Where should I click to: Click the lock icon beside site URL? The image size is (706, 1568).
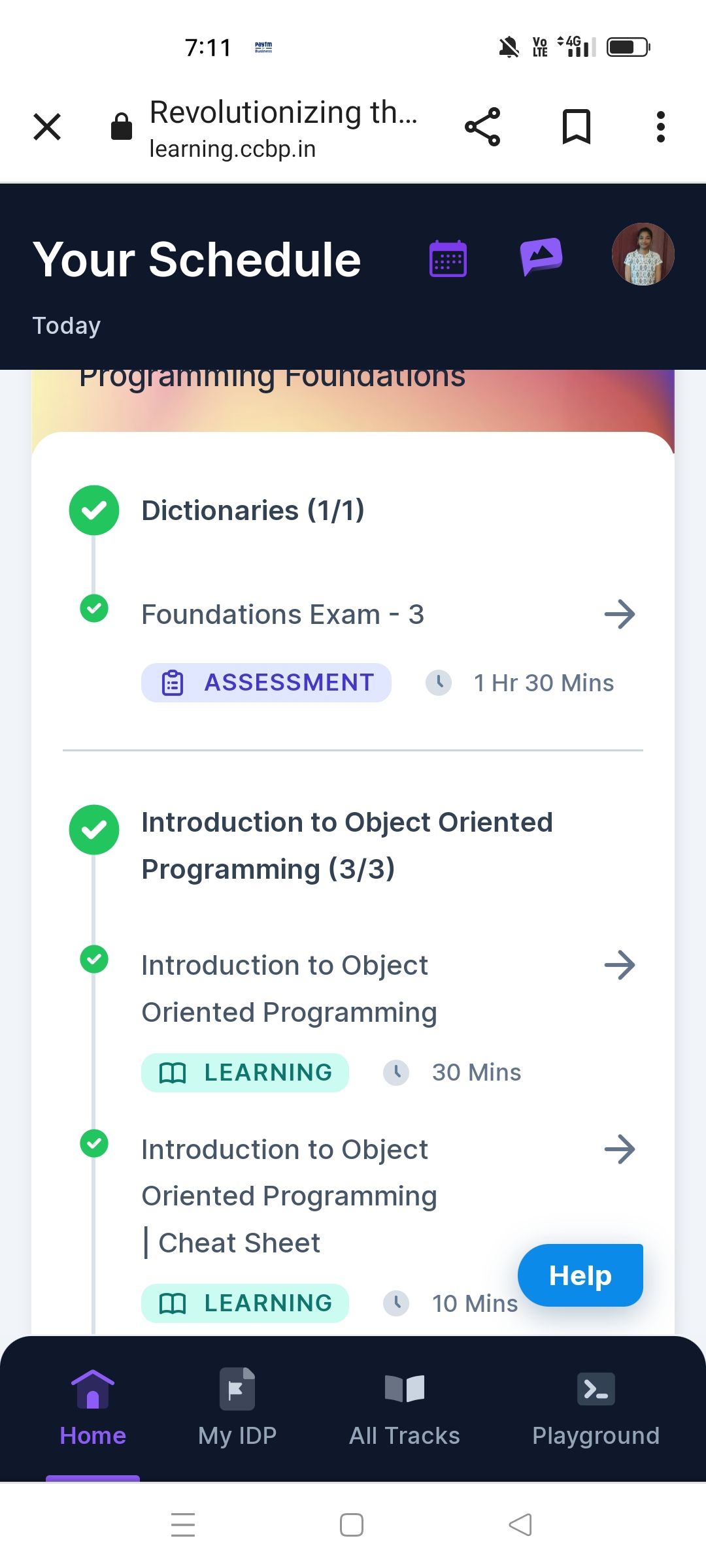pos(122,126)
